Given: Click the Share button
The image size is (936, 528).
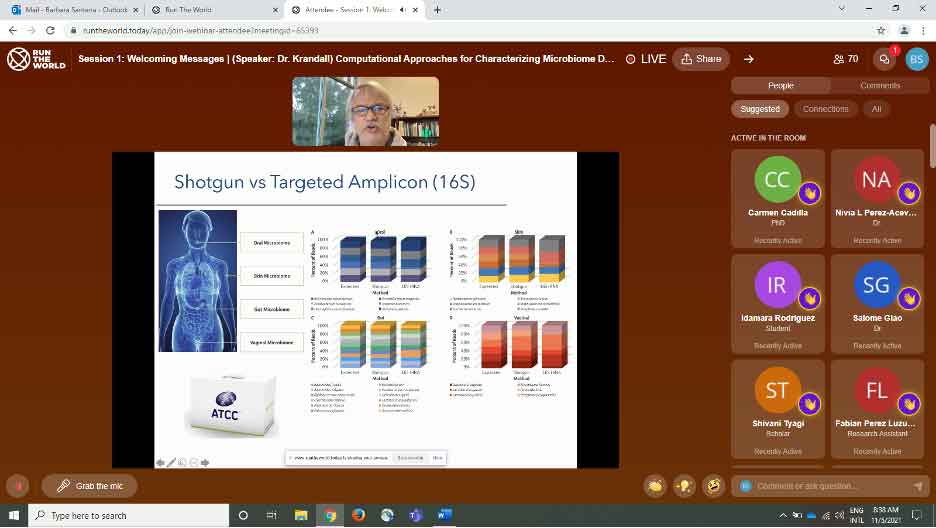Looking at the screenshot, I should (x=700, y=59).
